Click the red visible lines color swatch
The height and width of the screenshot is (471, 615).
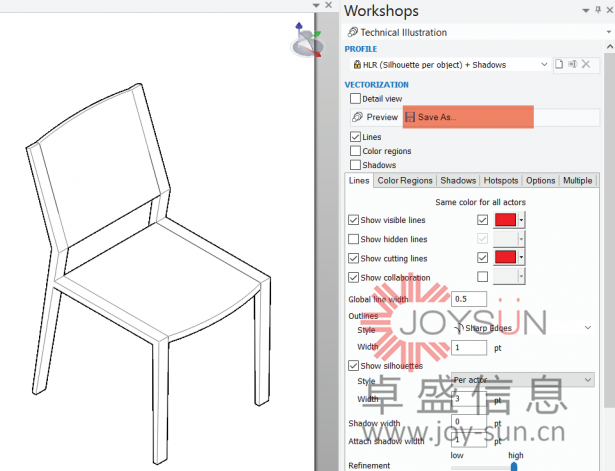pyautogui.click(x=505, y=220)
